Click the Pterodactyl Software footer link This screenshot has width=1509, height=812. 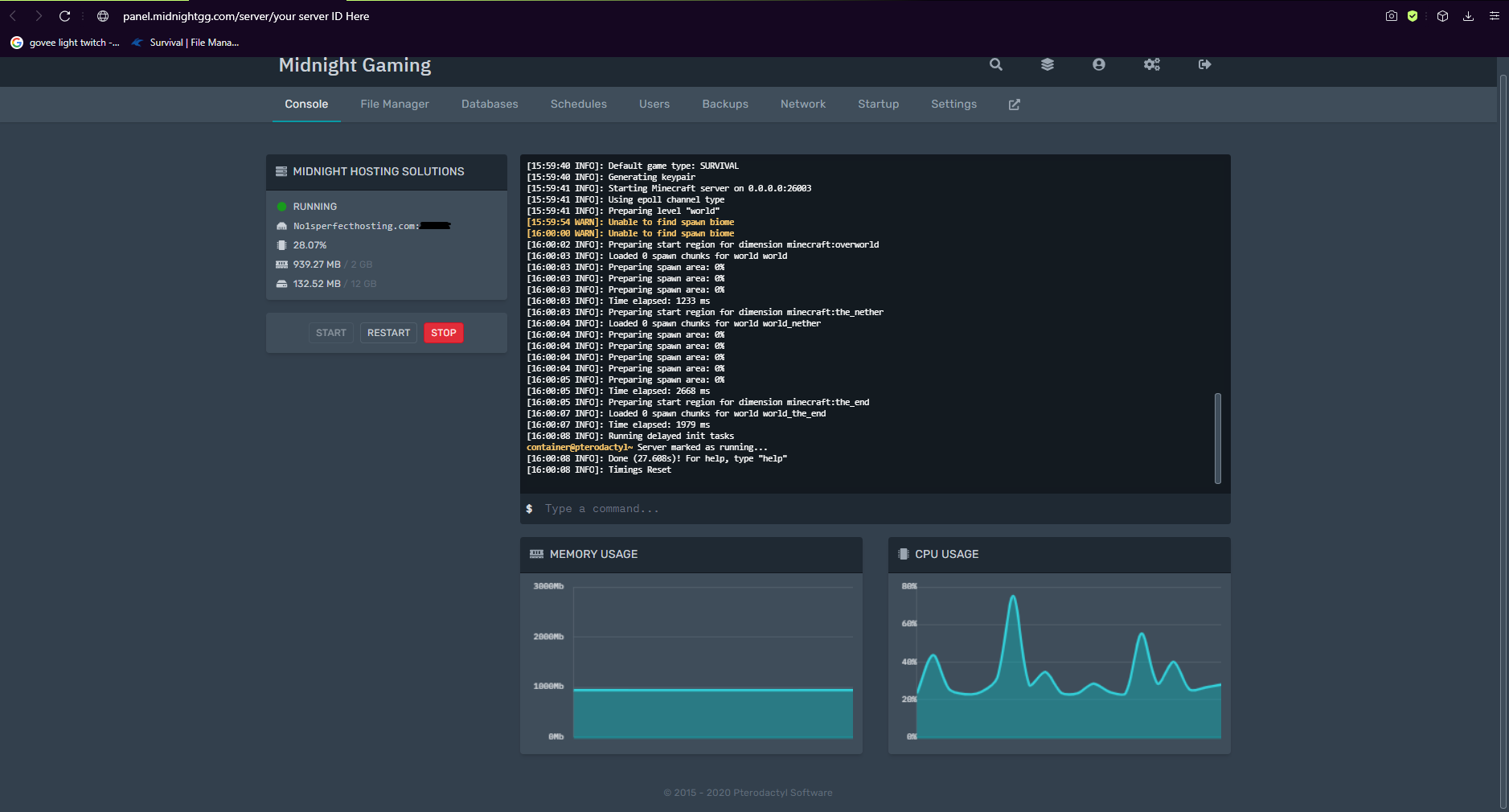(782, 793)
